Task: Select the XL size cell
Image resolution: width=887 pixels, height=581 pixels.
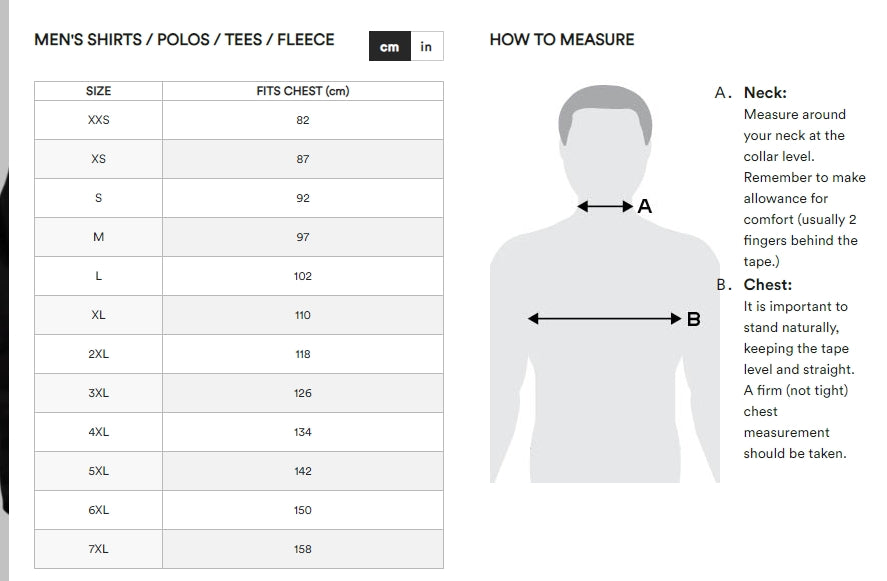Action: (x=98, y=315)
